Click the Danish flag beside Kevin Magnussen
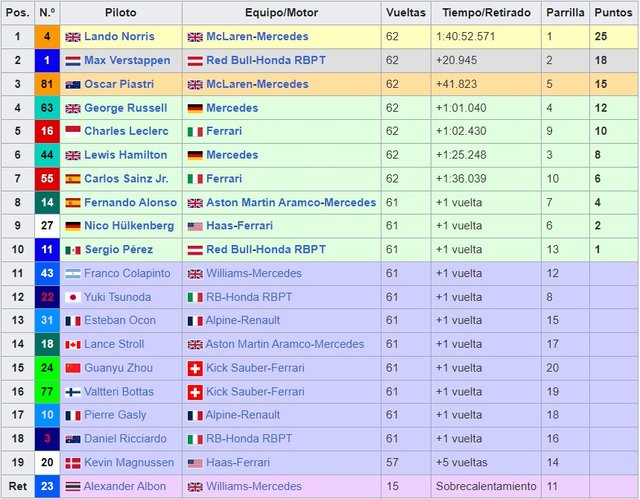The height and width of the screenshot is (499, 640). 73,463
